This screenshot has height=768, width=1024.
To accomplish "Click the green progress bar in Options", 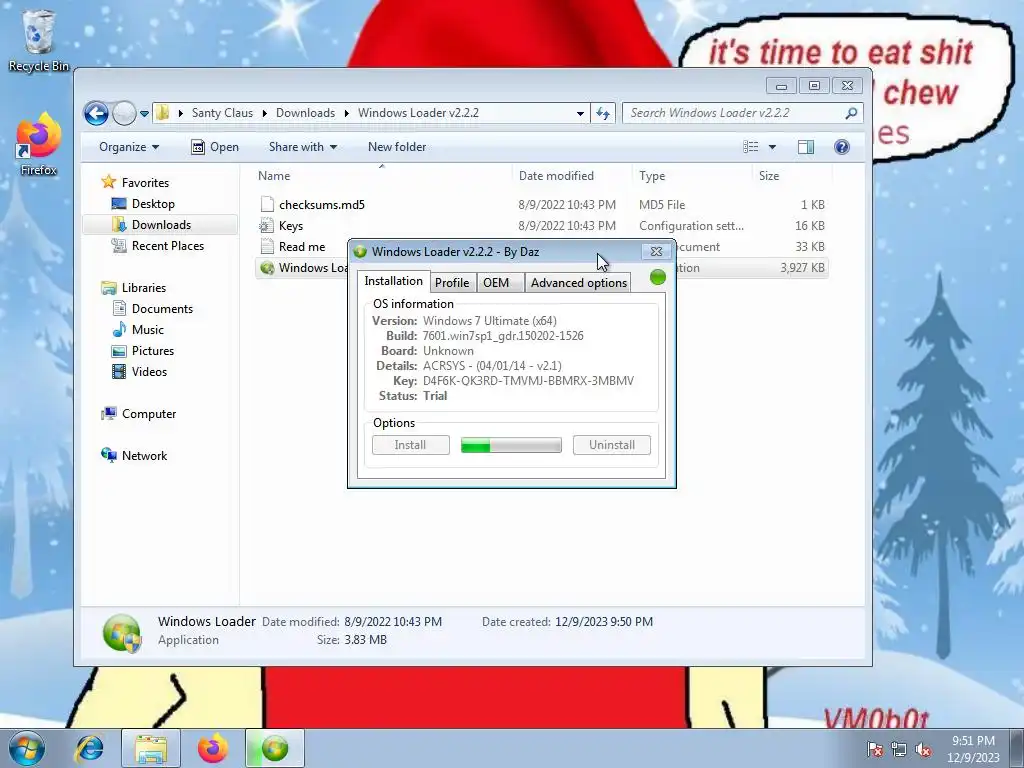I will coord(511,445).
